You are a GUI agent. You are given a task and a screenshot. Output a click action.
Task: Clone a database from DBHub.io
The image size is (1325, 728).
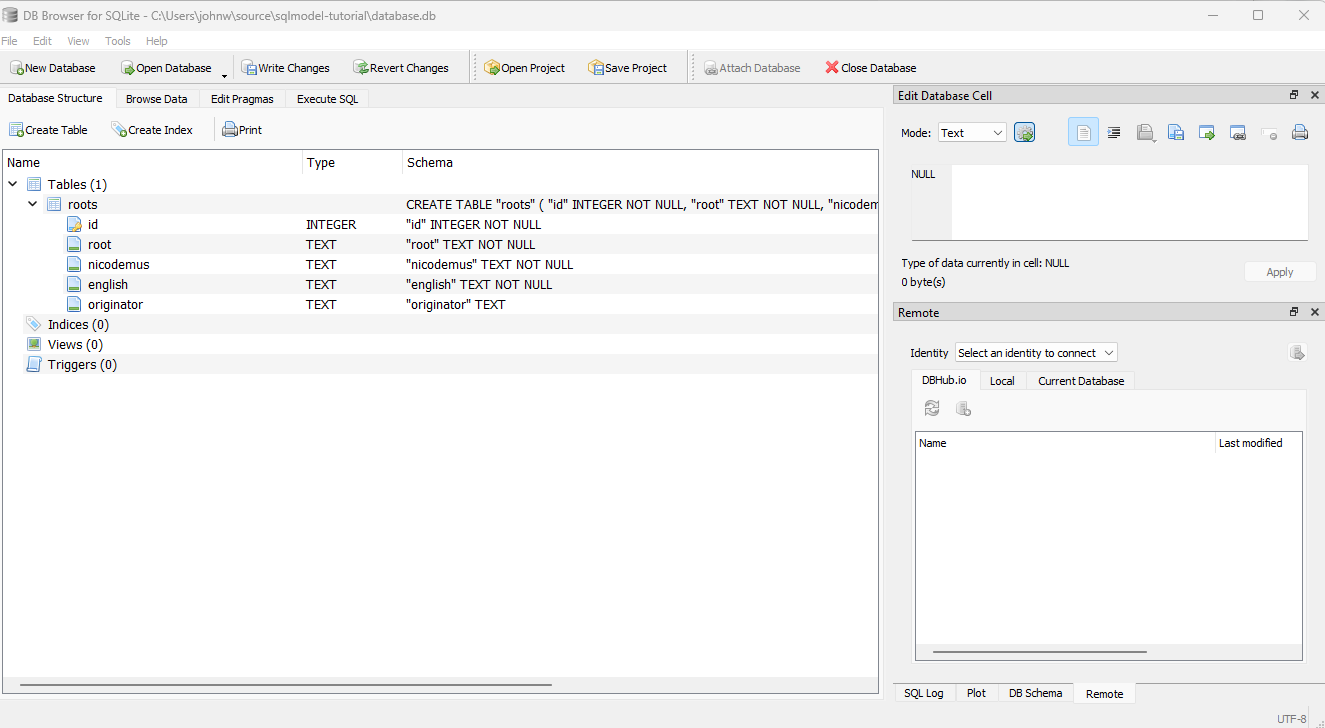tap(962, 408)
